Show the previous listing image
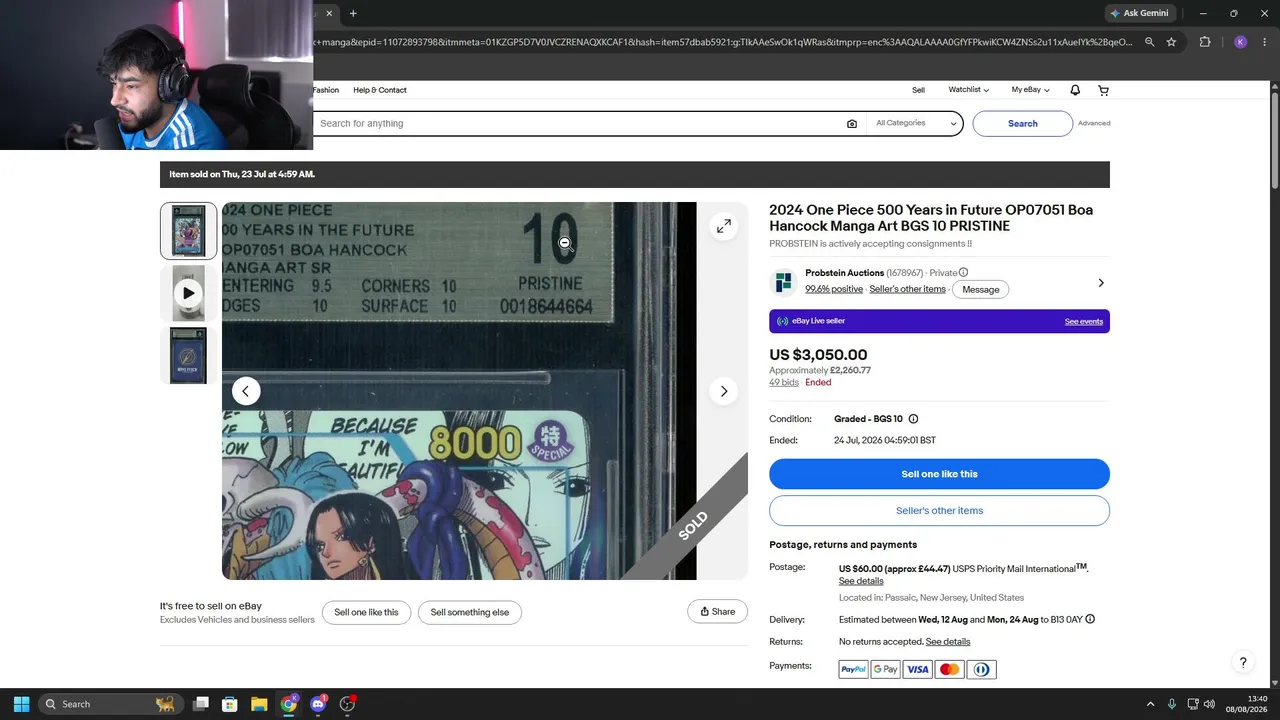1280x720 pixels. [x=246, y=391]
